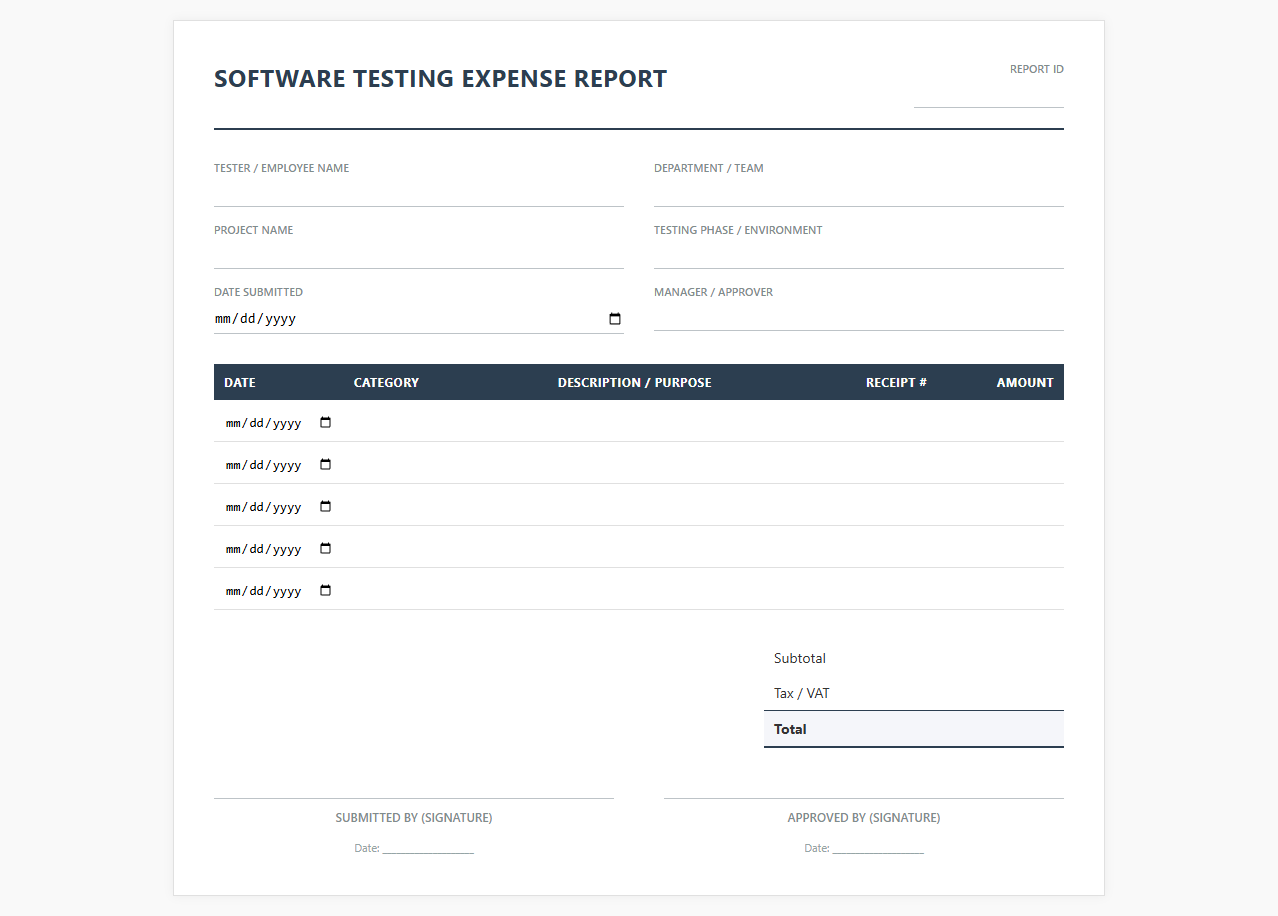This screenshot has width=1278, height=916.
Task: Click the Tax / VAT label
Action: (x=802, y=694)
